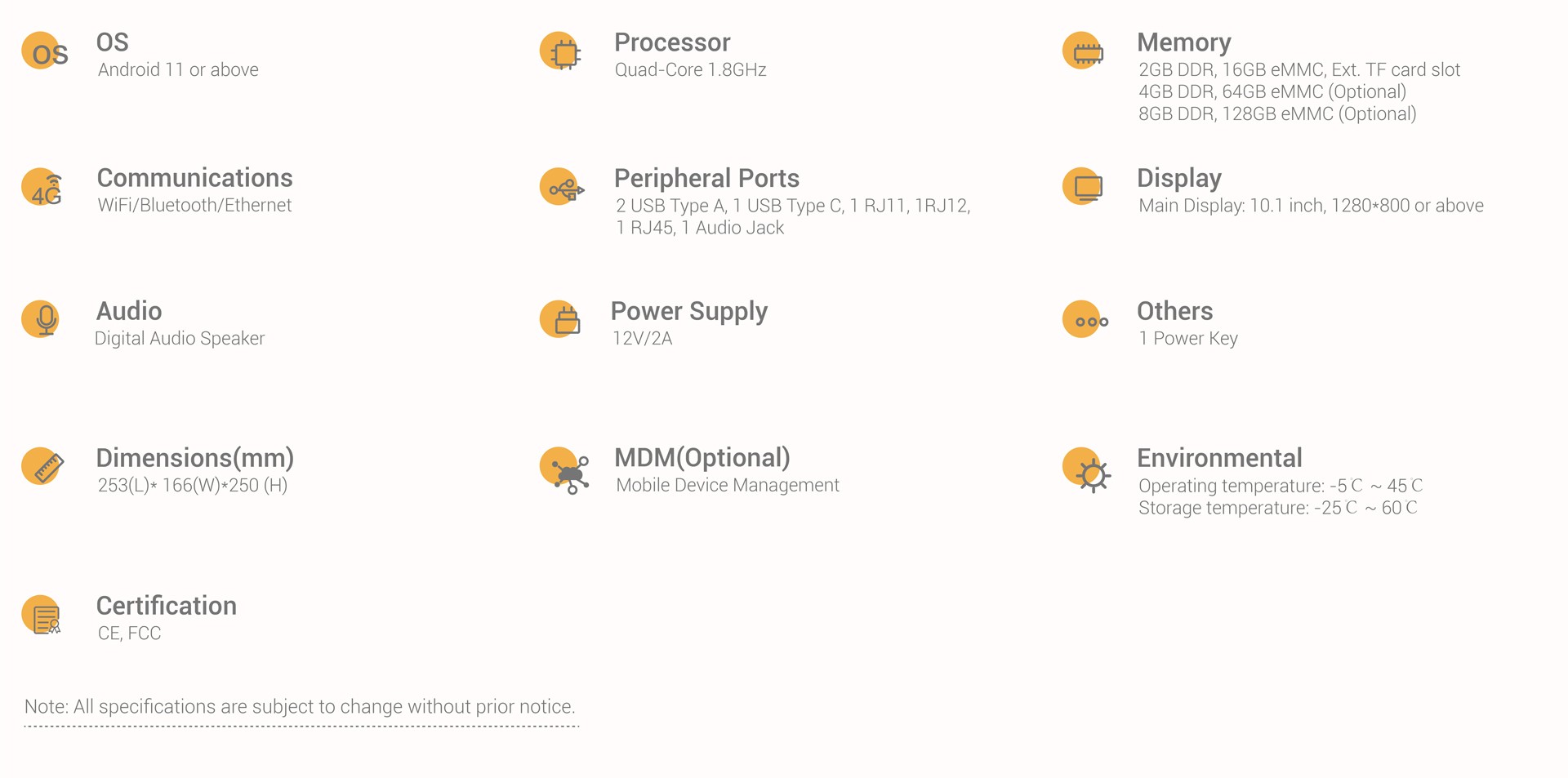
Task: Click the MDM network icon
Action: (564, 470)
